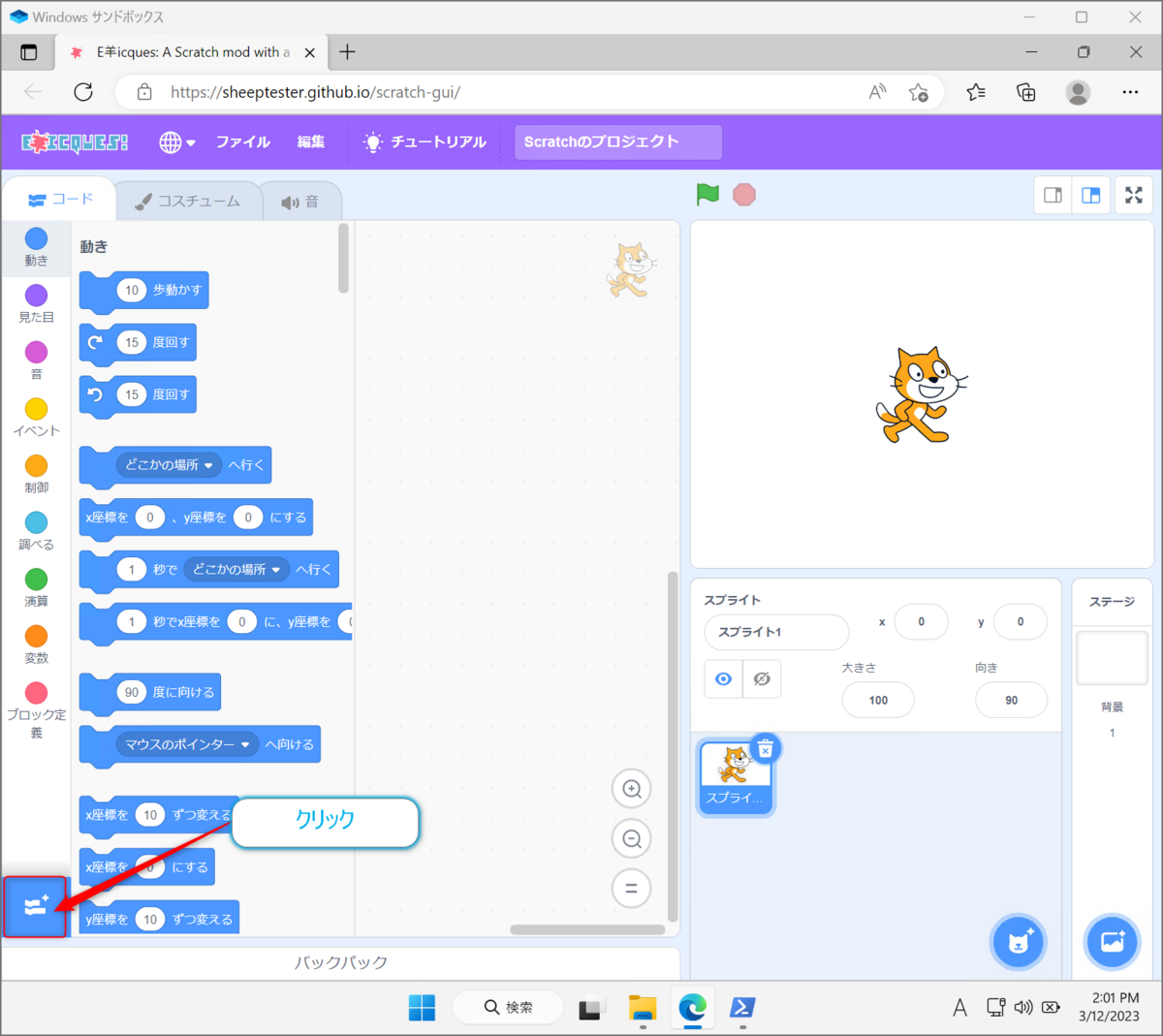The height and width of the screenshot is (1036, 1163).
Task: Select the 見た目 looks category
Action: (36, 304)
